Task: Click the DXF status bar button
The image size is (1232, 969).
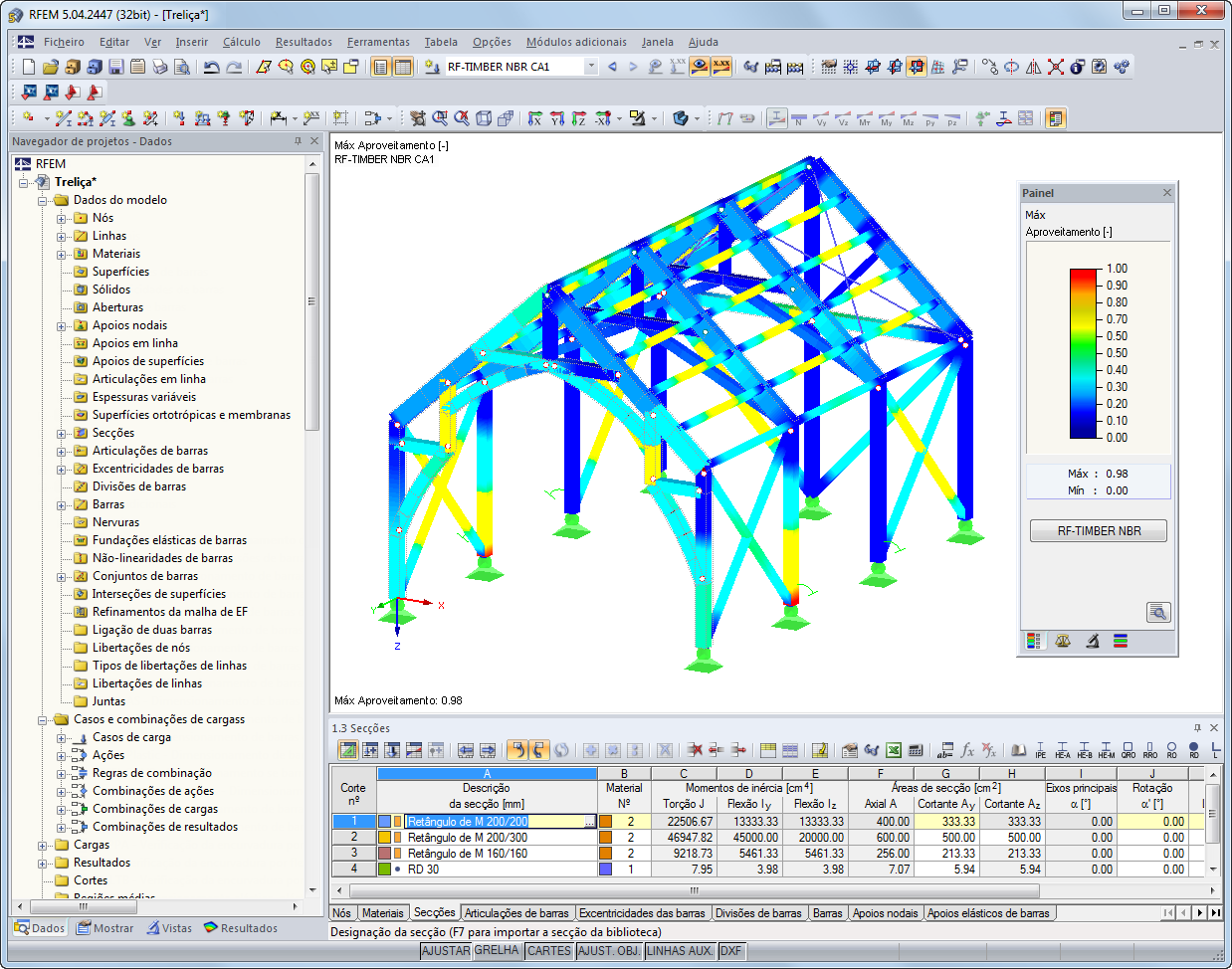Action: (x=731, y=950)
